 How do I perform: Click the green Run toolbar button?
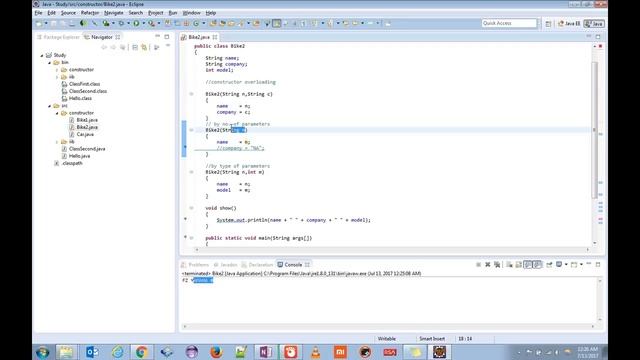click(x=136, y=24)
